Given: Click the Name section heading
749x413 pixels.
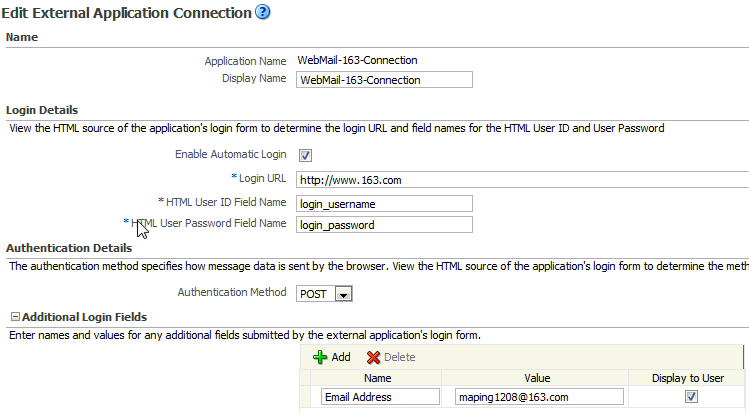Looking at the screenshot, I should tap(22, 37).
